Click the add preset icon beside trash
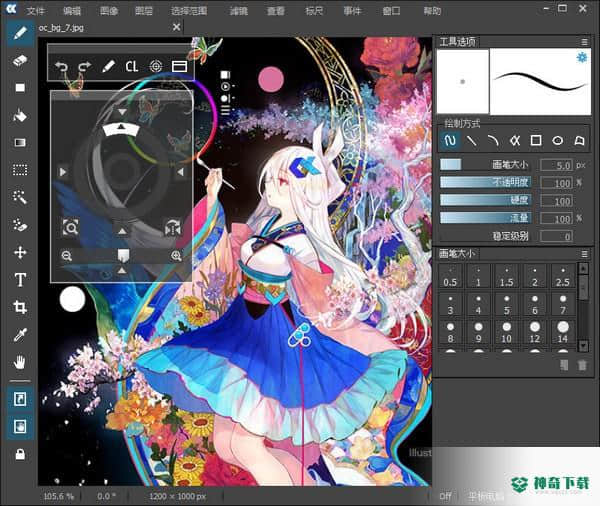This screenshot has height=506, width=600. coord(564,365)
